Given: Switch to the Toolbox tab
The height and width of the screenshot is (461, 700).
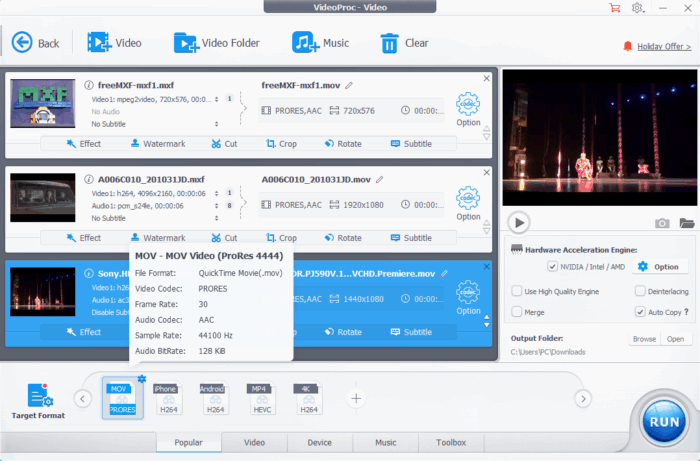Looking at the screenshot, I should [451, 442].
